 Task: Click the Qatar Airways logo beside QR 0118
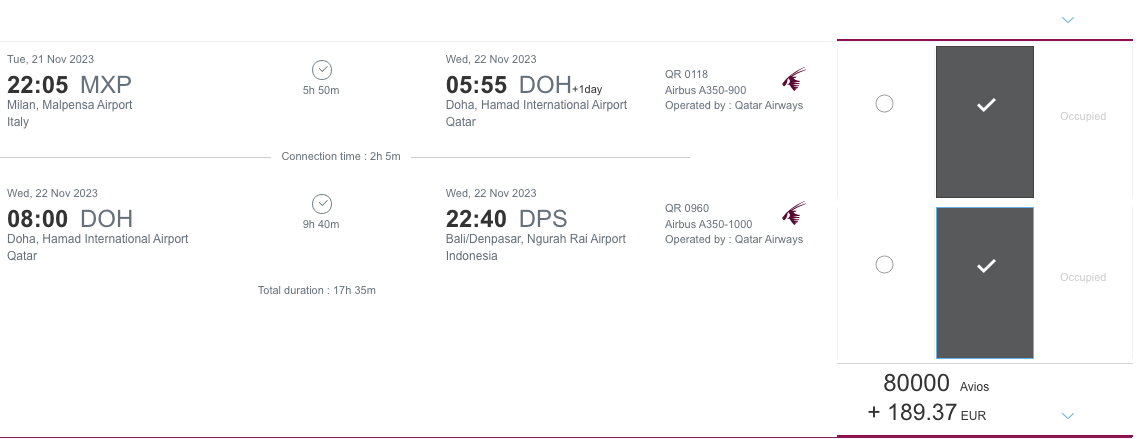click(x=794, y=79)
